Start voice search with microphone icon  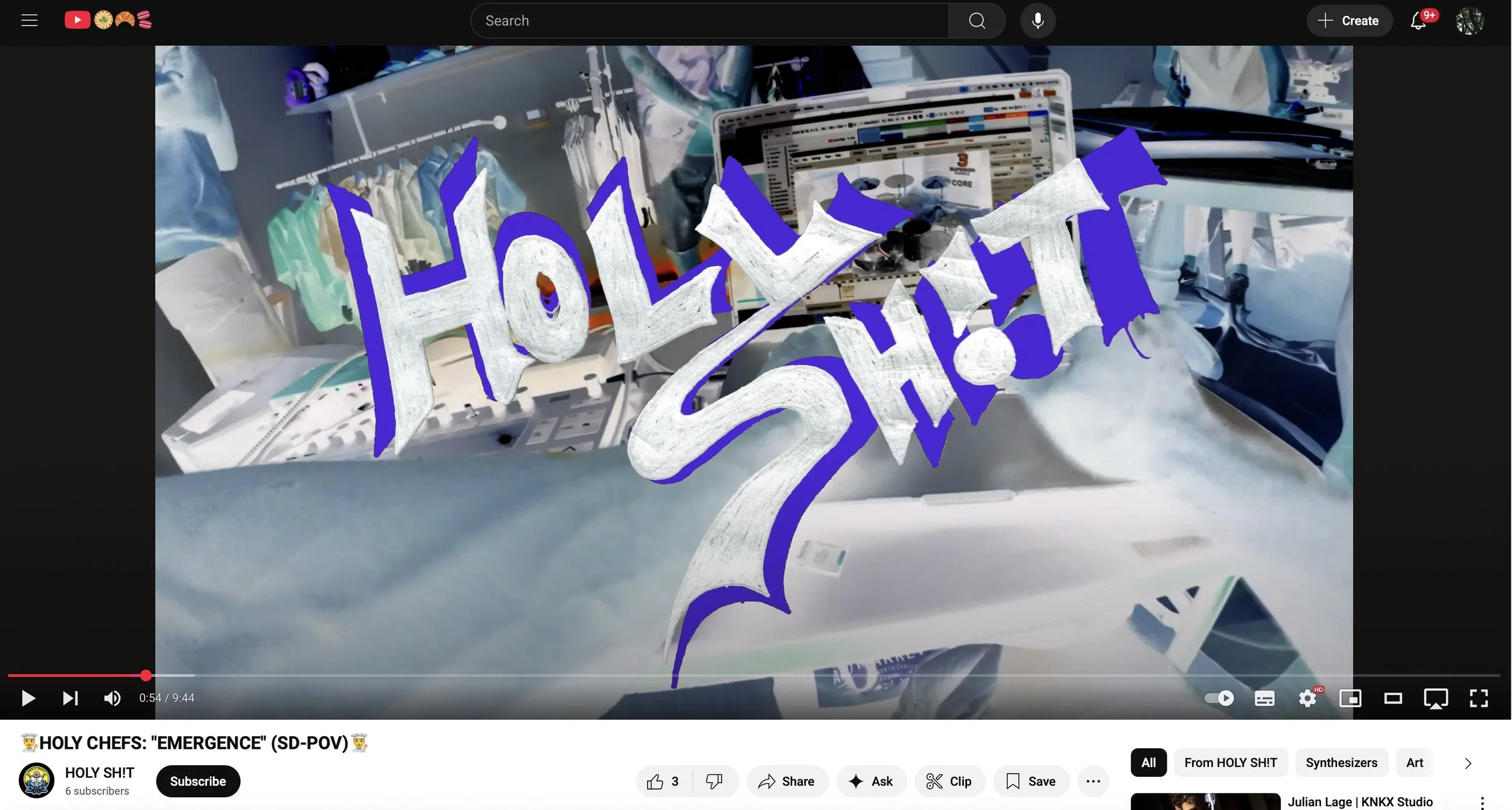coord(1037,21)
